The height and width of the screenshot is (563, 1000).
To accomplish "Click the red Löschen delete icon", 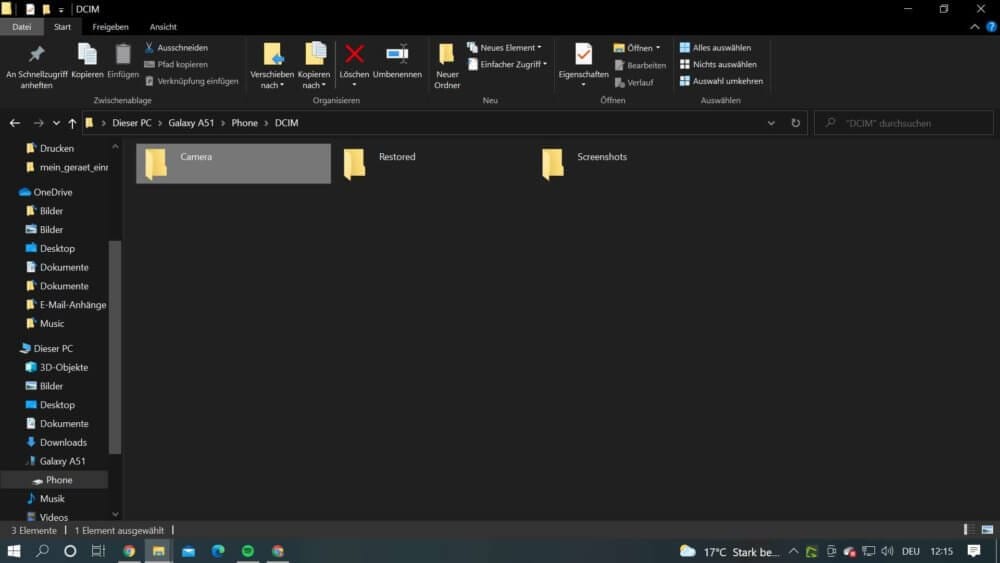I will tap(354, 55).
